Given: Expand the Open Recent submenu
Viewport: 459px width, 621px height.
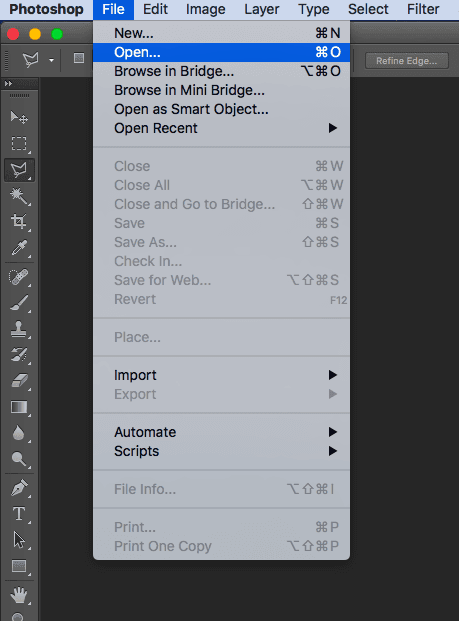Looking at the screenshot, I should tap(221, 128).
